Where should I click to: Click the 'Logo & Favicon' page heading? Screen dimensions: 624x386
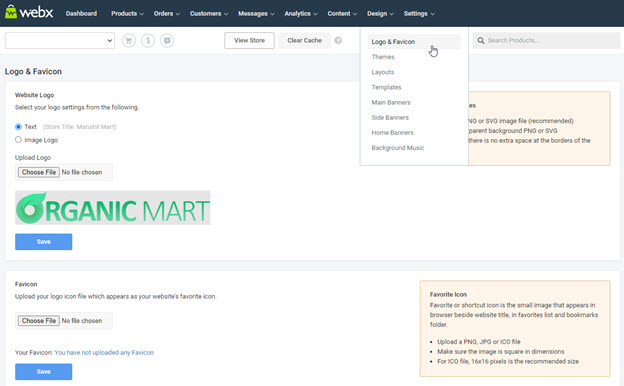(33, 72)
